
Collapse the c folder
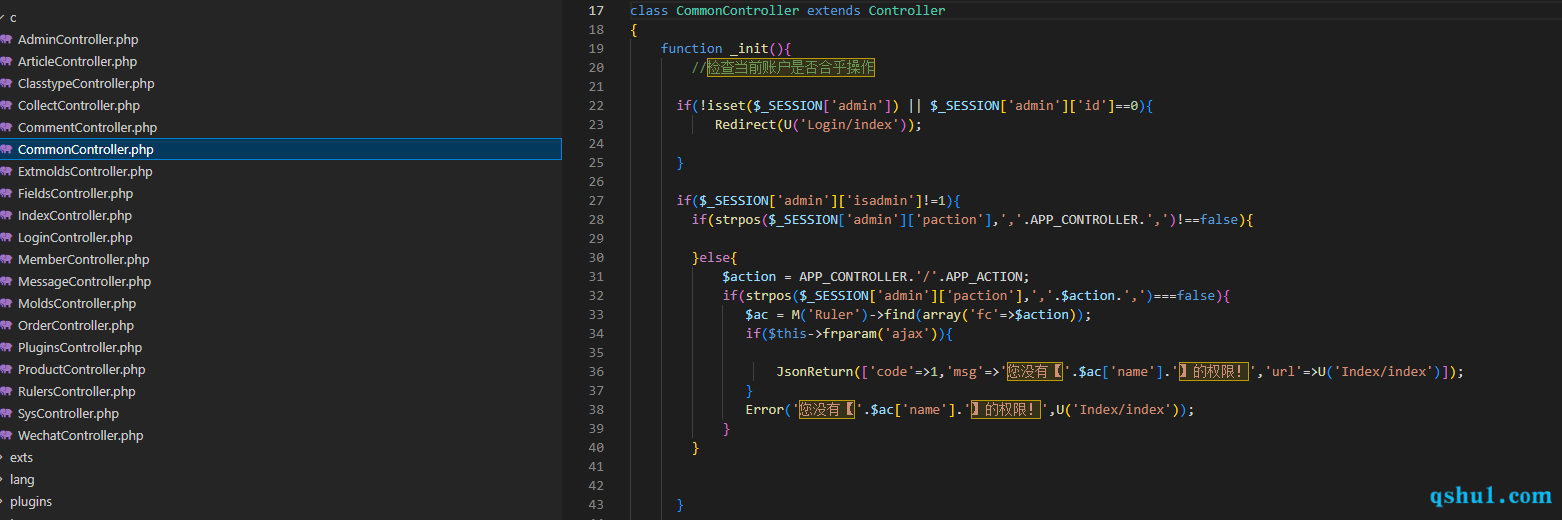pyautogui.click(x=12, y=18)
